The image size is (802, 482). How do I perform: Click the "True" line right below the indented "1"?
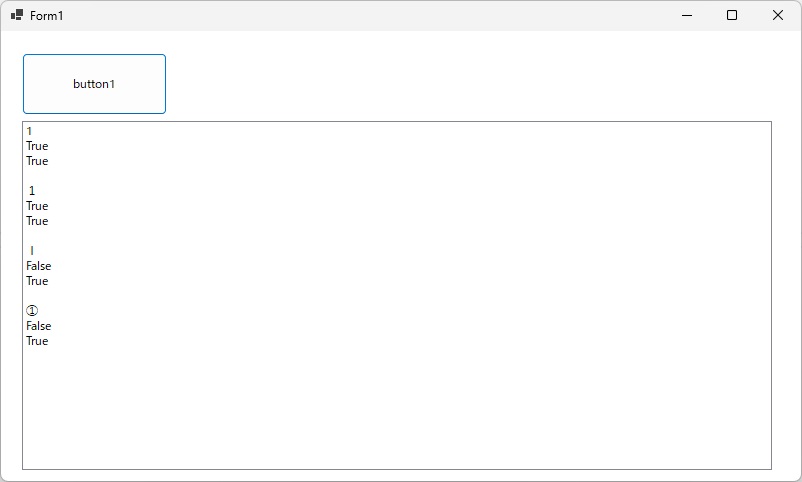pyautogui.click(x=37, y=206)
